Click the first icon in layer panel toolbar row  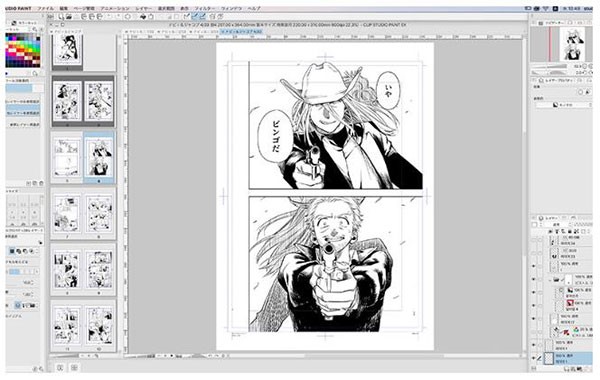pyautogui.click(x=551, y=232)
